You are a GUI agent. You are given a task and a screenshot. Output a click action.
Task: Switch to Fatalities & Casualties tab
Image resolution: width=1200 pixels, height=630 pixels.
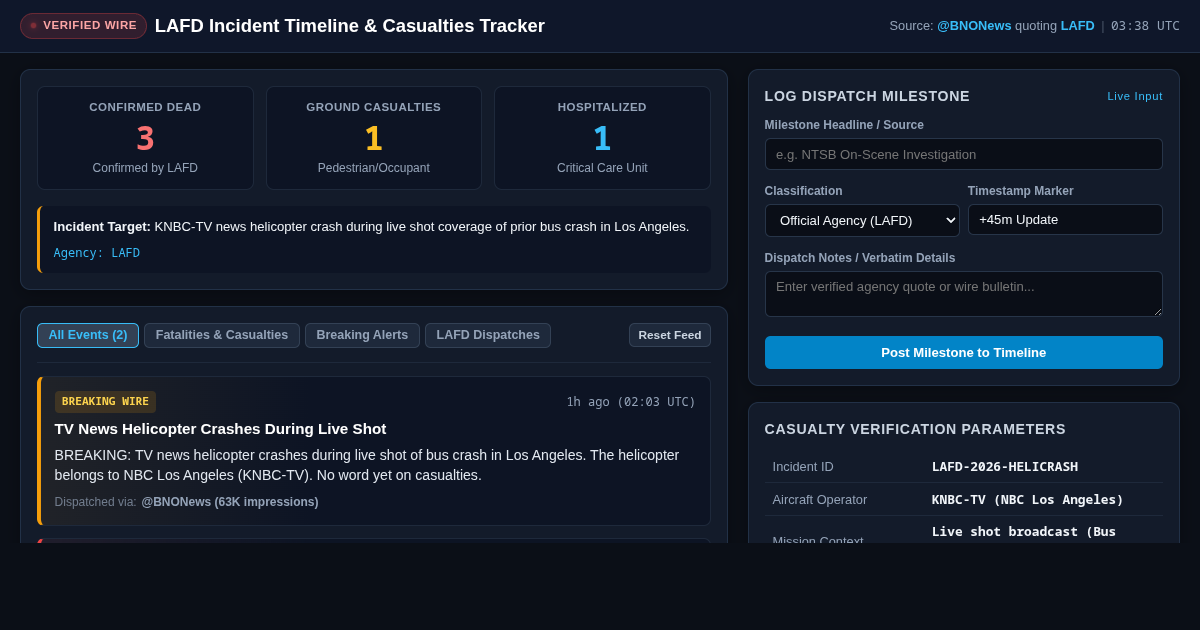pyautogui.click(x=222, y=335)
